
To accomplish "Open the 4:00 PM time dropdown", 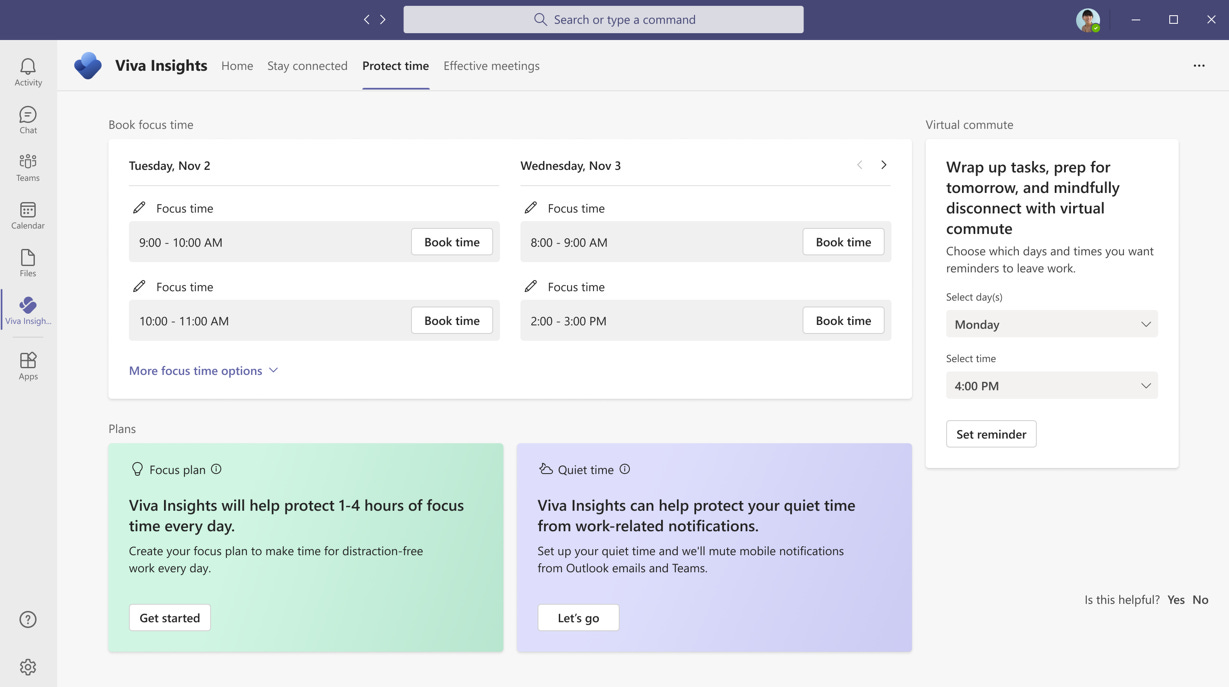I will (x=1051, y=385).
